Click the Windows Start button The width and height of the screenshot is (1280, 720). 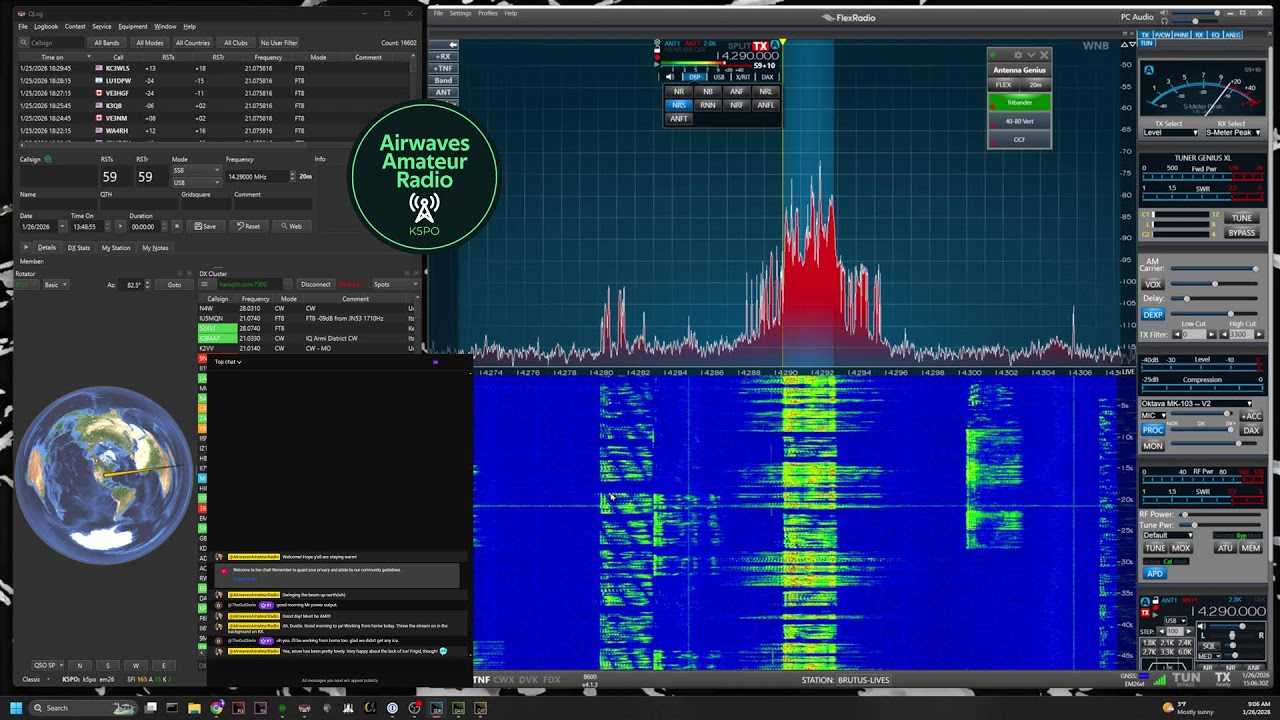15,708
